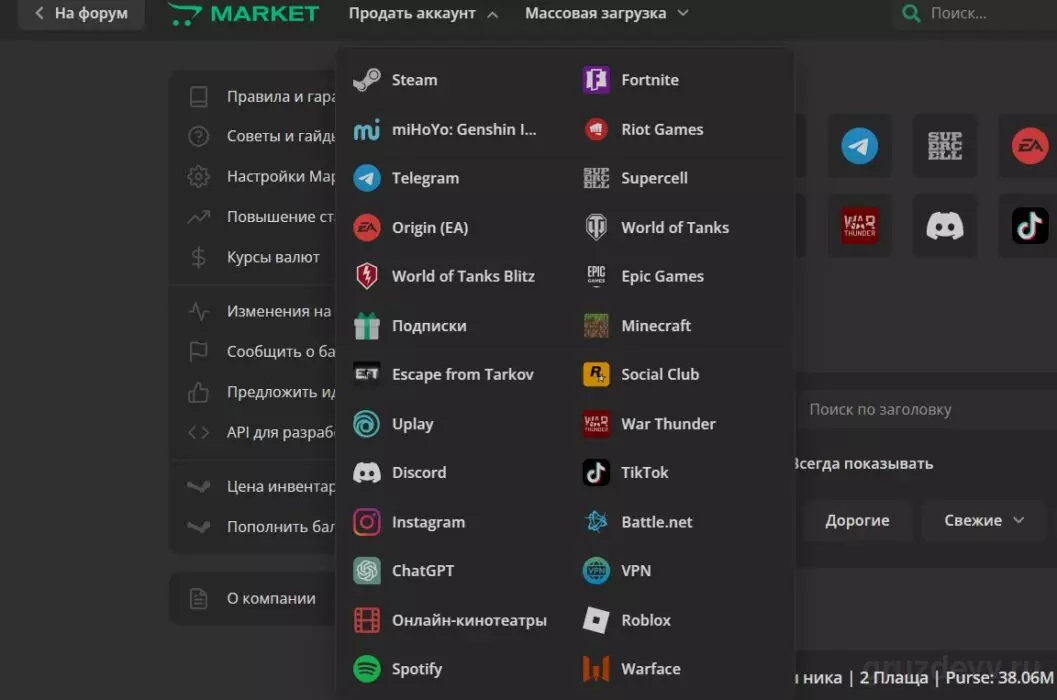Click the Онлайн-кинотеатры film icon
This screenshot has height=700, width=1057.
click(367, 620)
